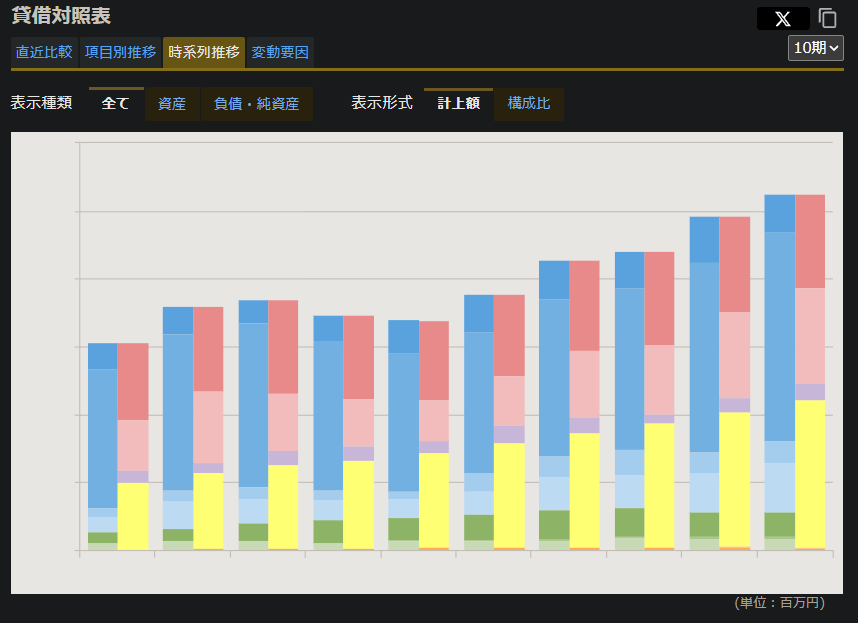Click the yellow segment of the last bar
Screen dimensions: 858x623
coord(810,474)
